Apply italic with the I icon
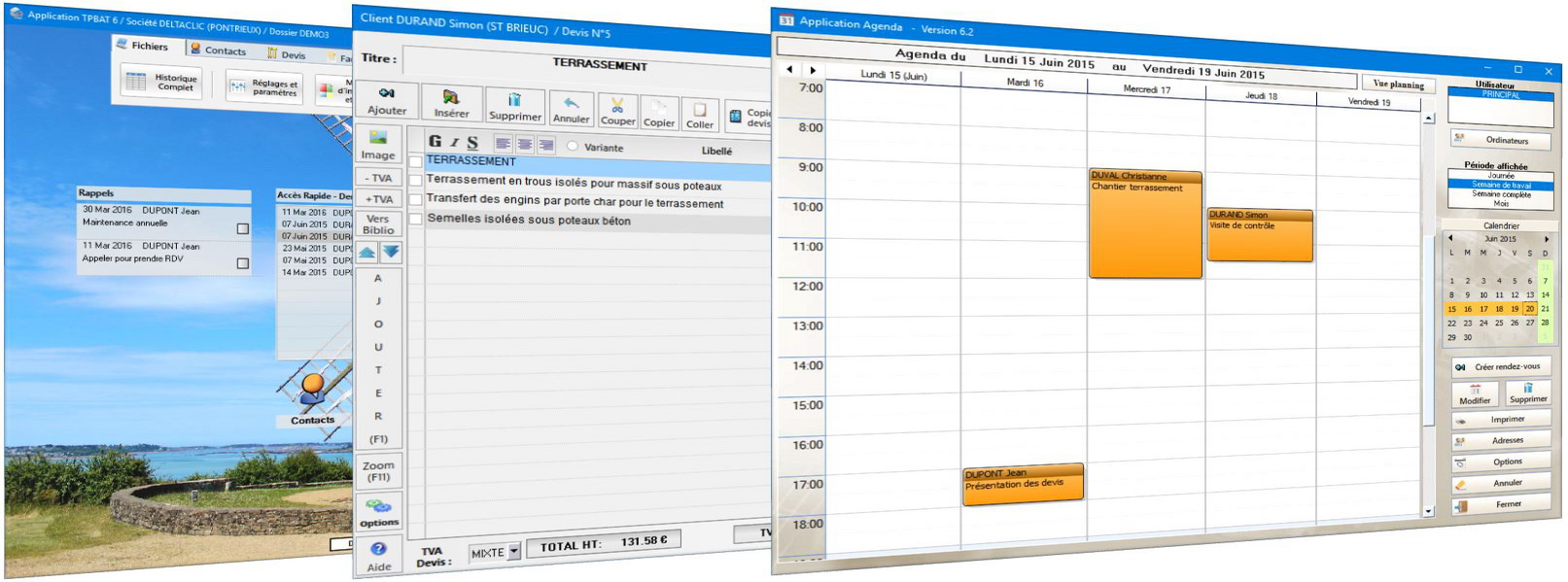This screenshot has height=582, width=1568. click(x=454, y=142)
